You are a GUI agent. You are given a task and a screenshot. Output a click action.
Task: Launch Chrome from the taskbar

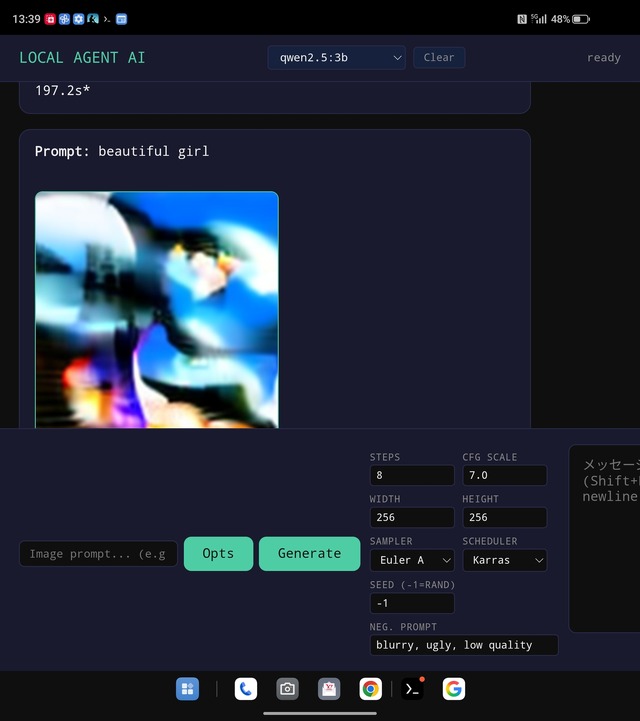(x=371, y=689)
